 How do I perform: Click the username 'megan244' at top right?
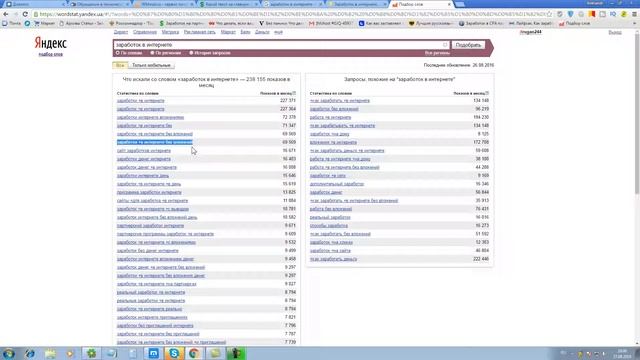531,32
